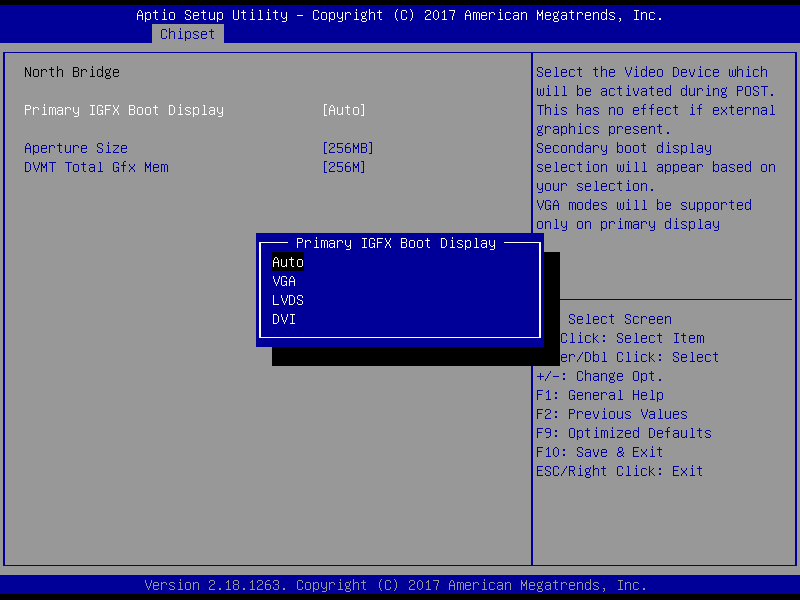Open the [256MB] Aperture Size value

(348, 148)
